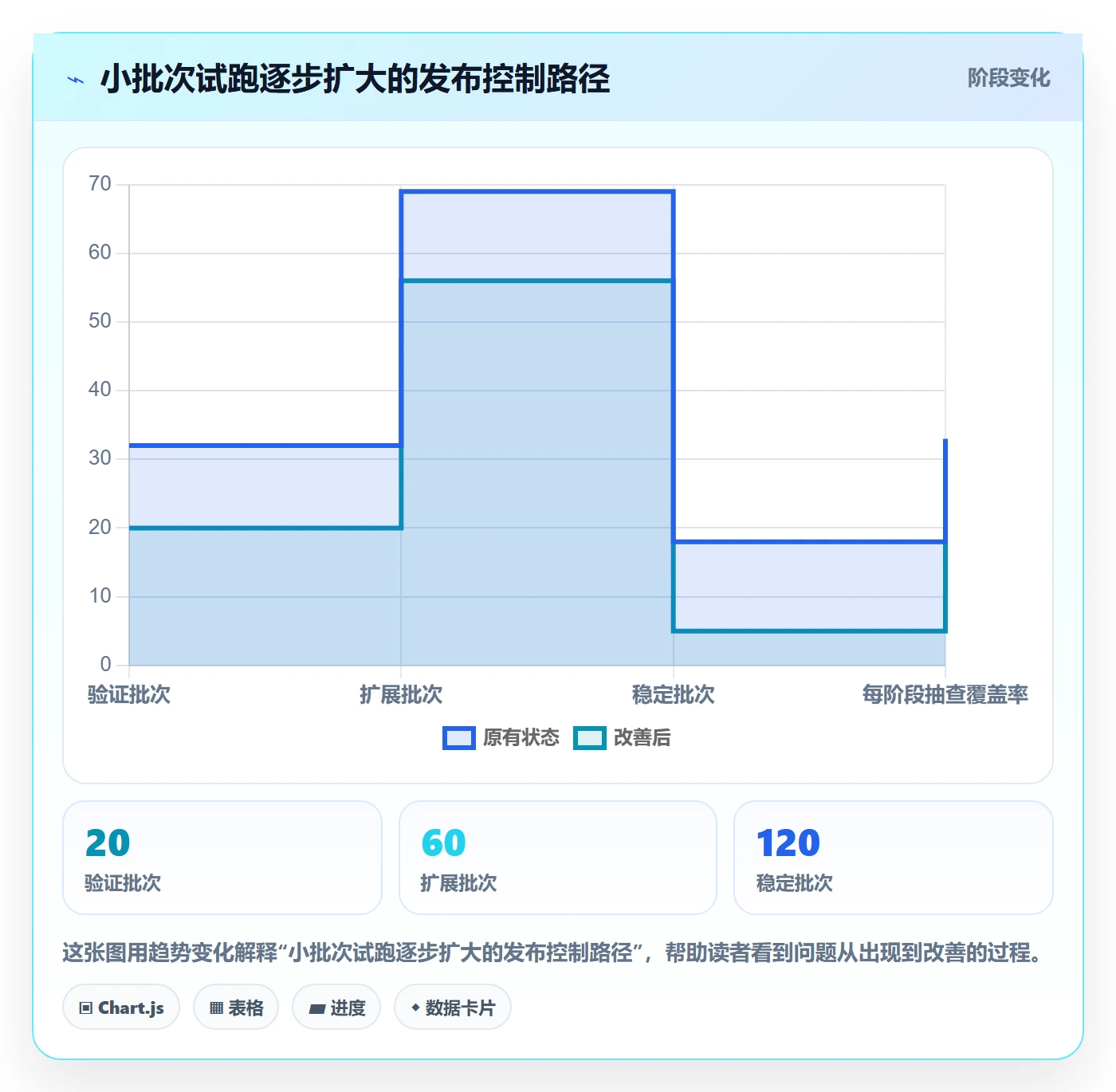Open the 20 验证批次 data card
The image size is (1116, 1092).
(222, 858)
